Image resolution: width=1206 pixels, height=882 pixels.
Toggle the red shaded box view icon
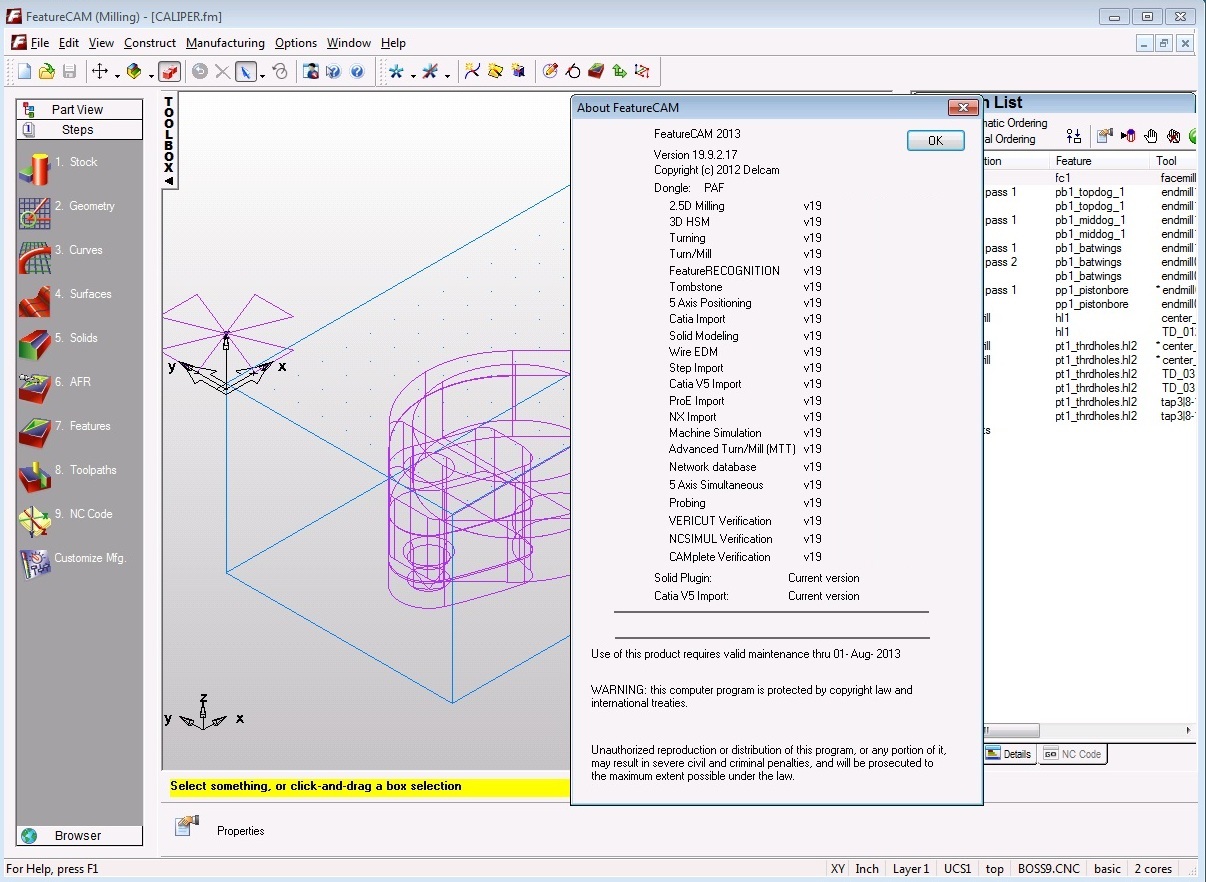tap(169, 72)
